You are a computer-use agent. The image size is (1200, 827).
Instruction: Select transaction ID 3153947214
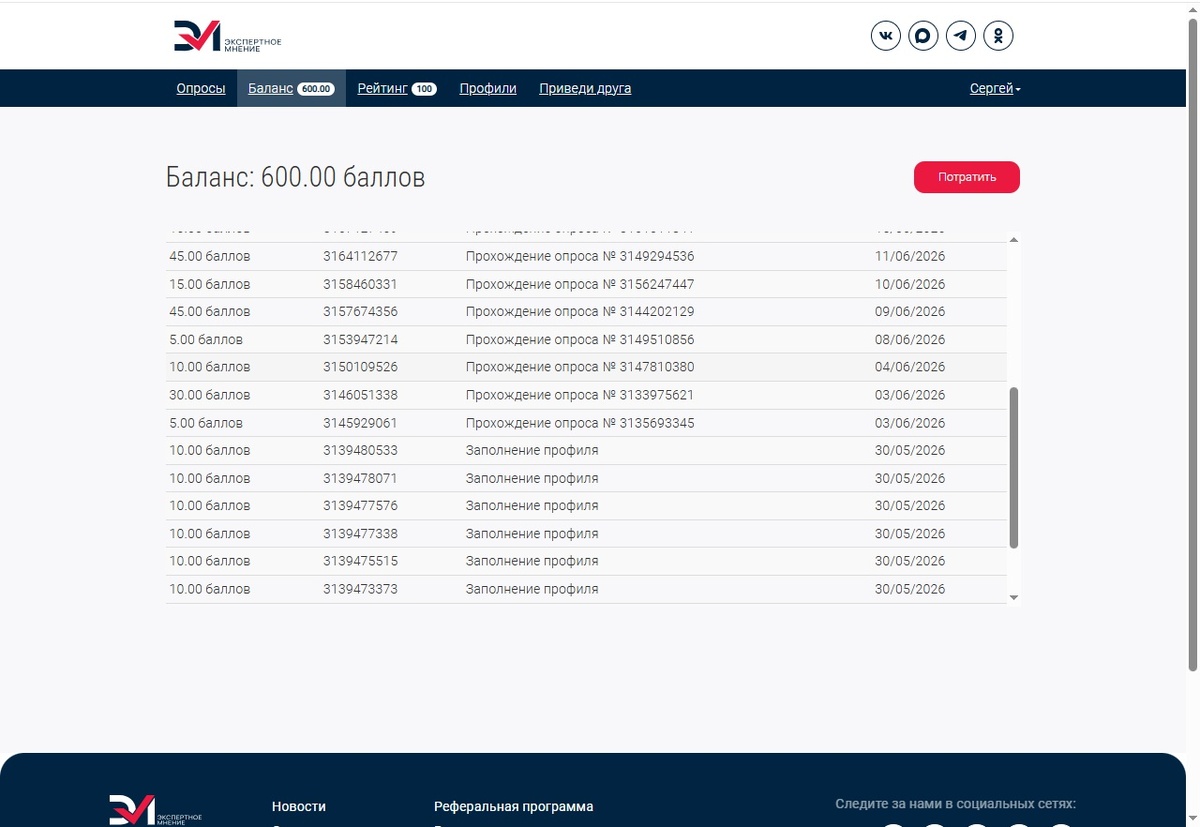coord(360,339)
